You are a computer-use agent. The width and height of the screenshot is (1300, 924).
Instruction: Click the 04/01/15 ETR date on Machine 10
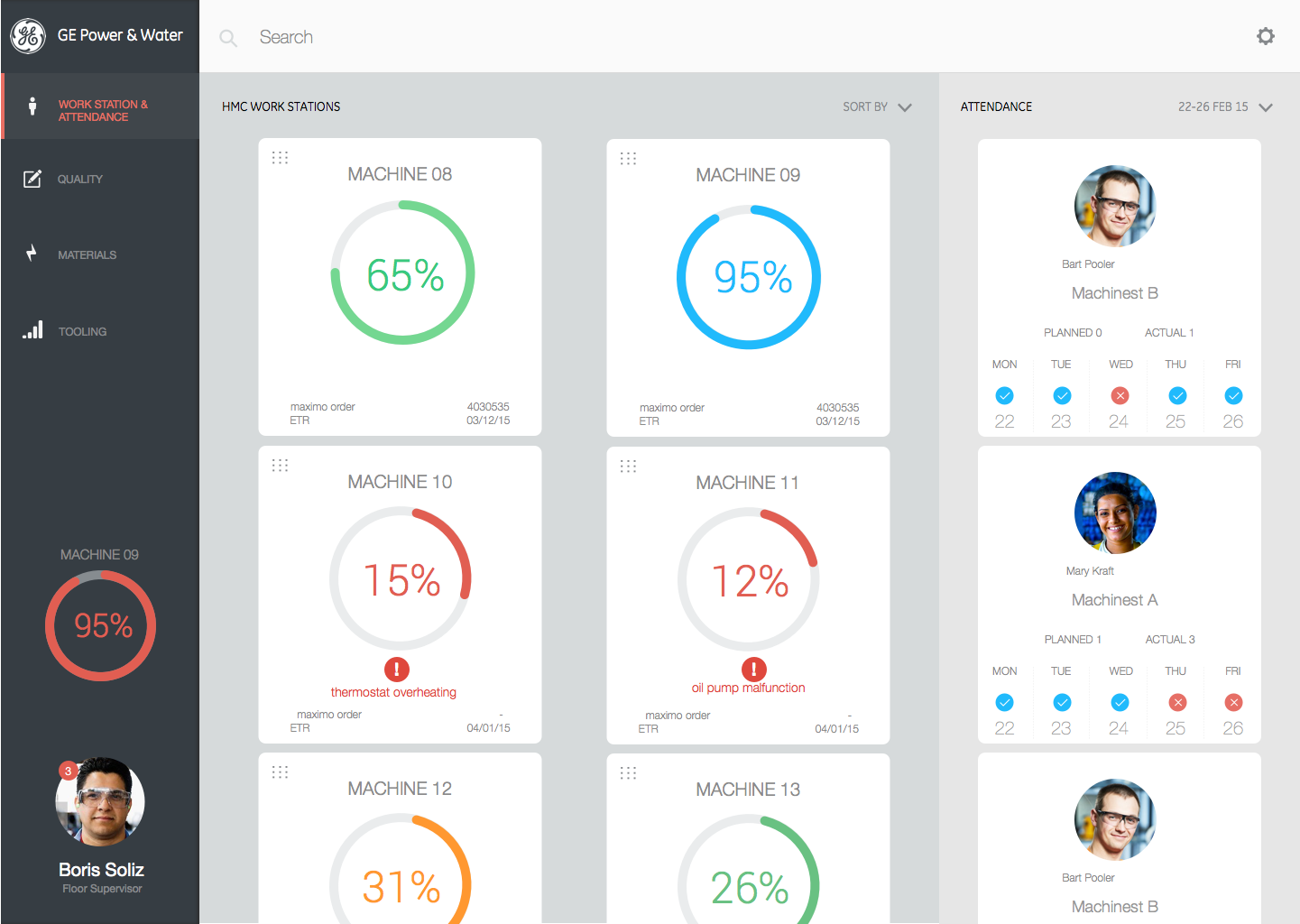click(x=488, y=728)
